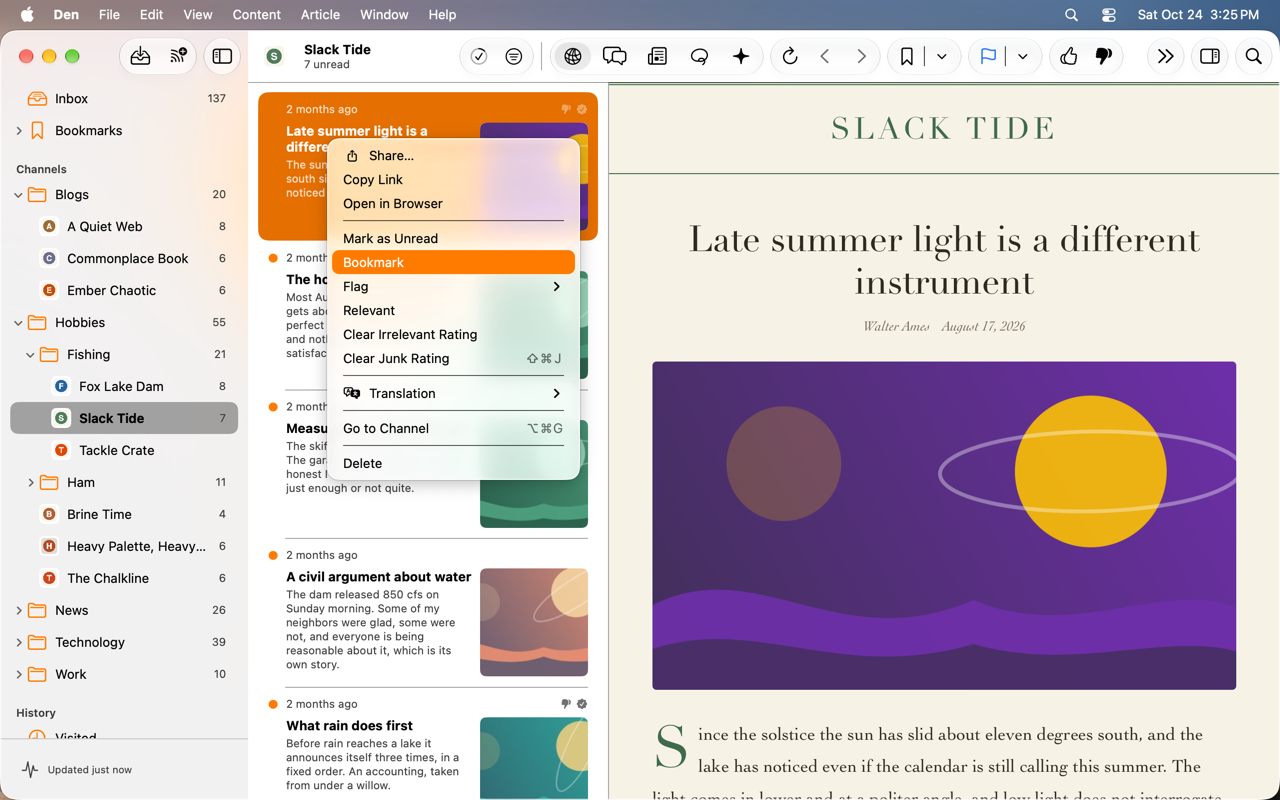Go to next article arrow
1280x800 pixels.
click(x=861, y=57)
